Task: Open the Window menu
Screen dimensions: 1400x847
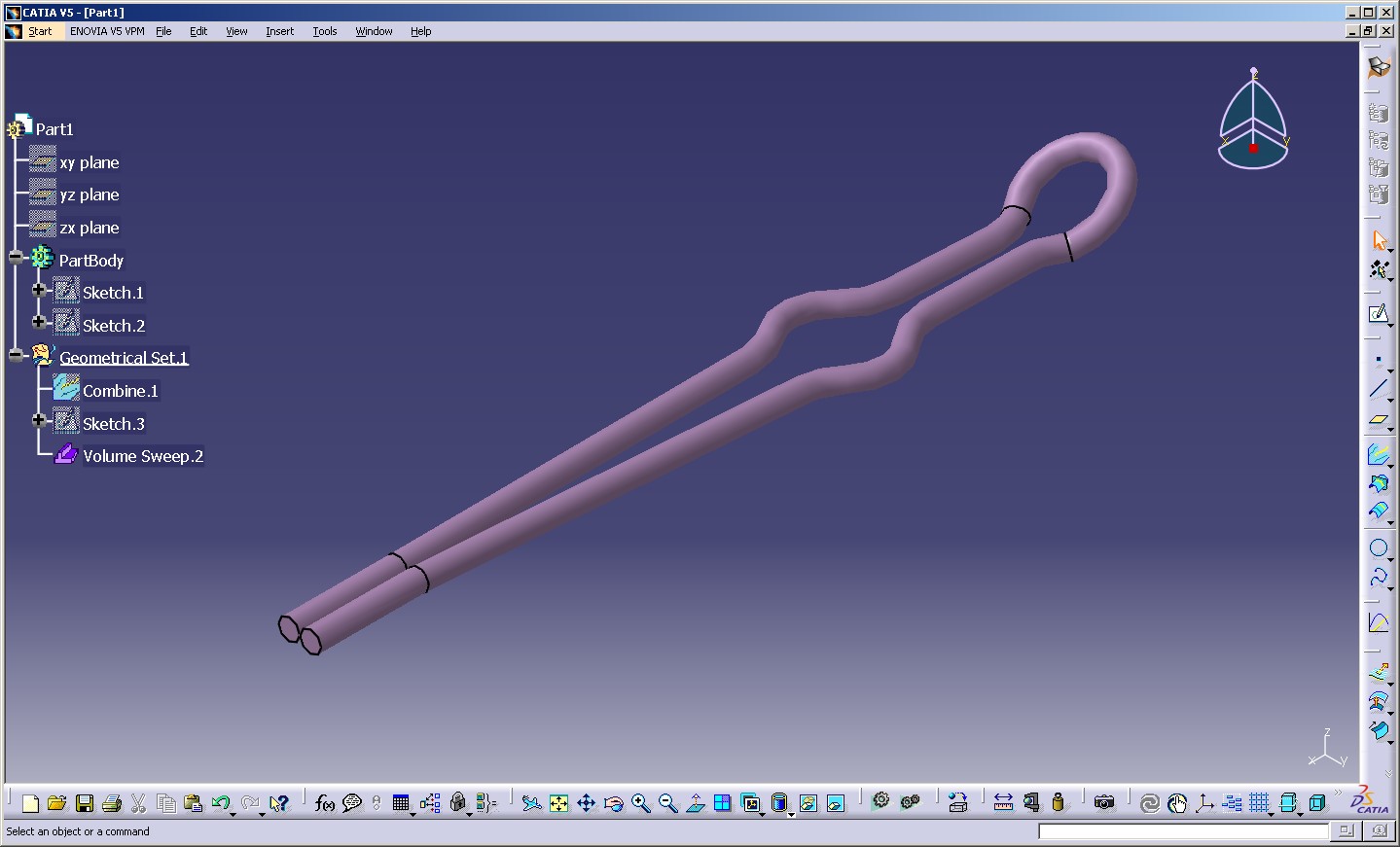Action: [x=374, y=31]
